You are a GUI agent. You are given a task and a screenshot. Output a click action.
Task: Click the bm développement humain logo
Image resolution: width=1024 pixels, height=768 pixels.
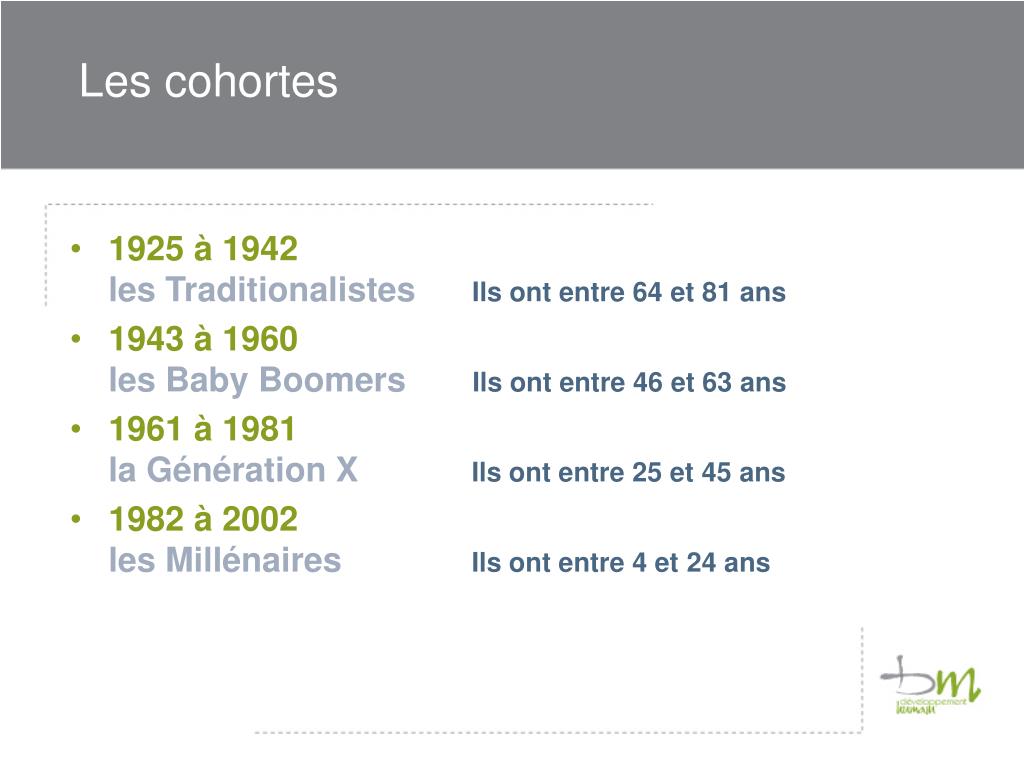931,685
